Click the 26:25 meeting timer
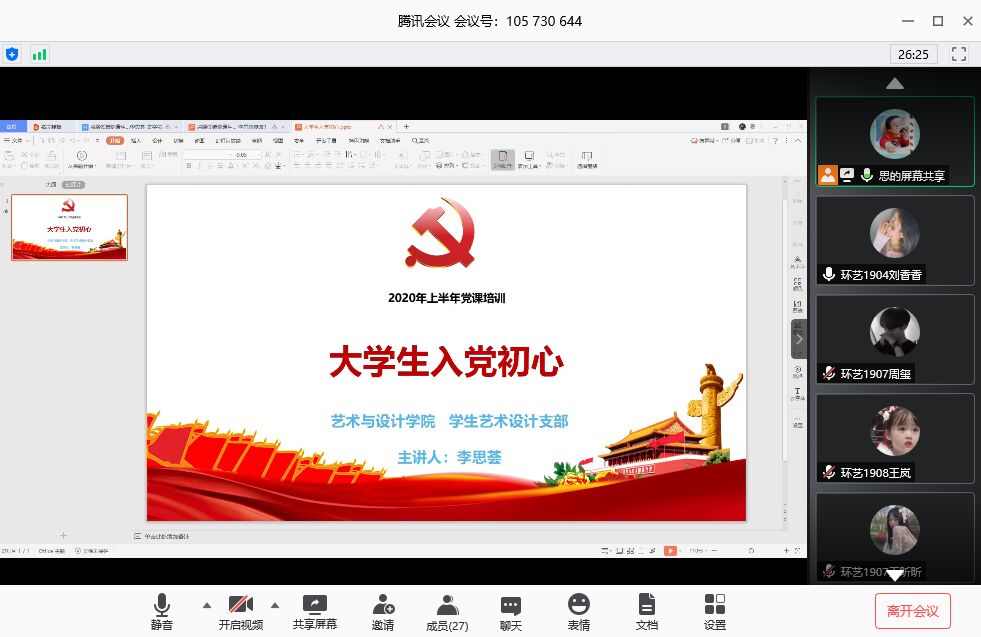Image resolution: width=981 pixels, height=637 pixels. [x=913, y=54]
